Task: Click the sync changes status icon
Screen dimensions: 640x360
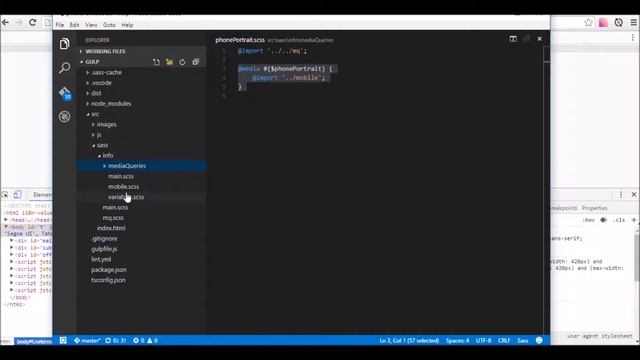Action: 116,340
